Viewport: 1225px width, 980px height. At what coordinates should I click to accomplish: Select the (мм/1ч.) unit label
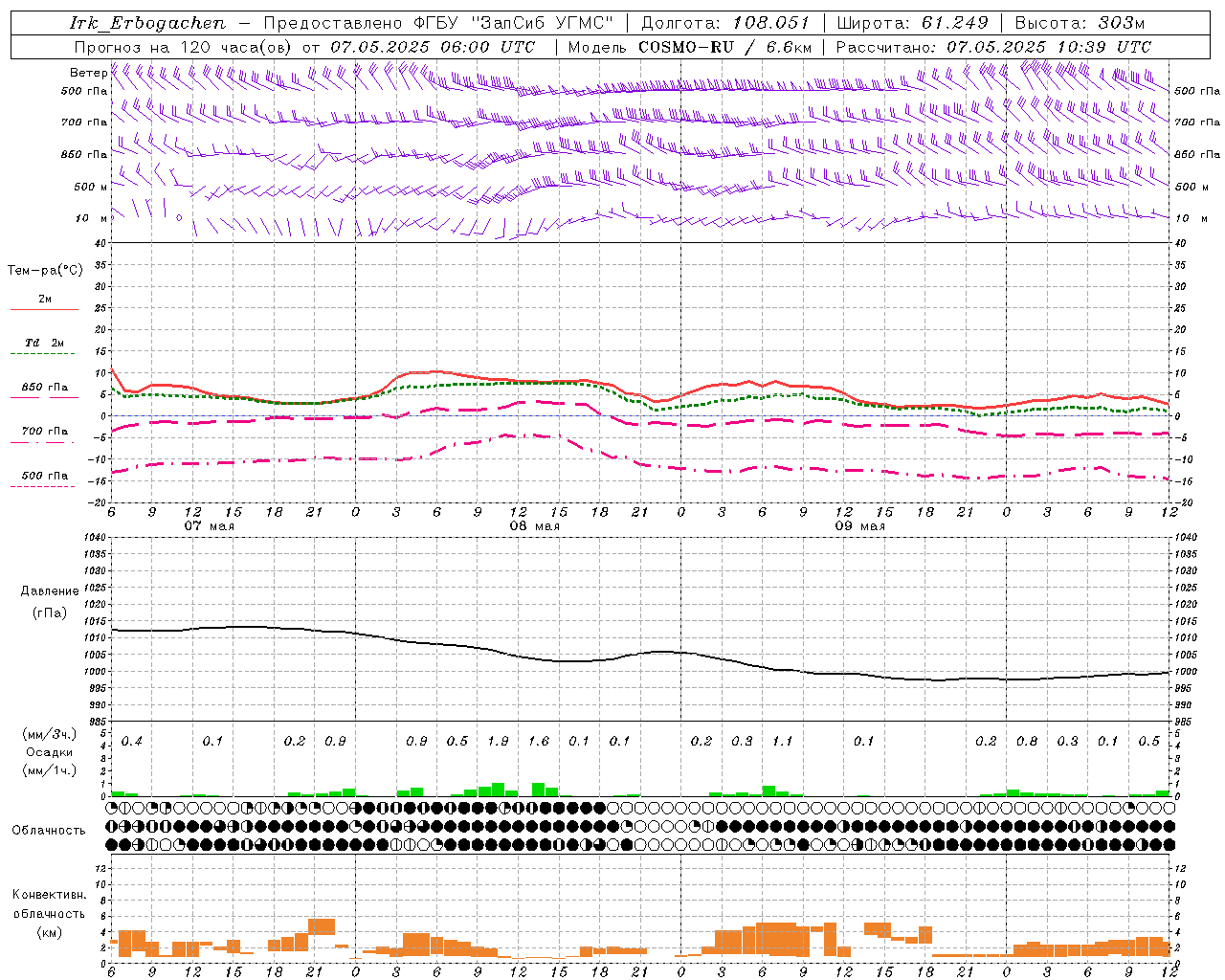[49, 770]
